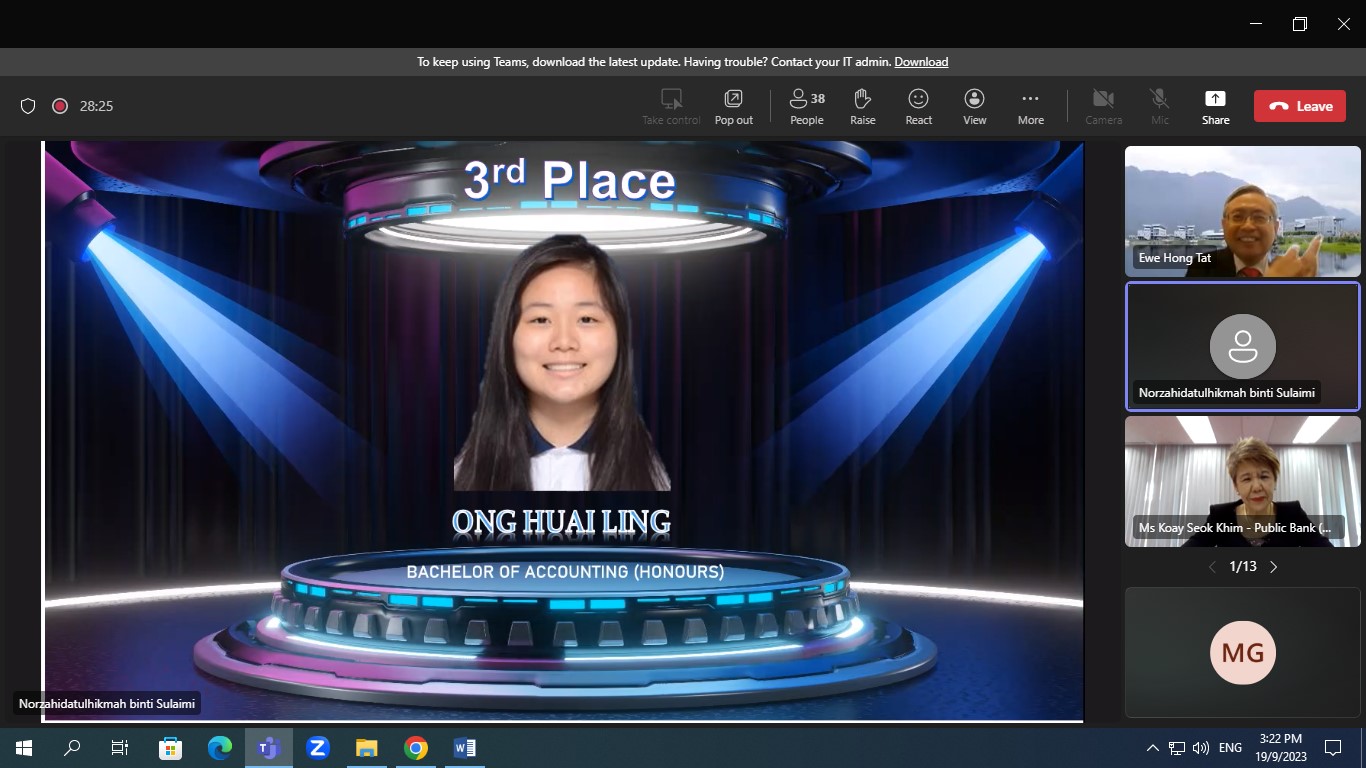
Task: Raise your hand in the meeting
Action: pyautogui.click(x=862, y=107)
